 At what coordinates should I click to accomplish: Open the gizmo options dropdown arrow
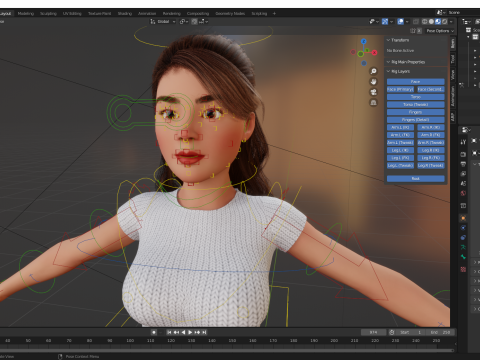click(x=391, y=22)
